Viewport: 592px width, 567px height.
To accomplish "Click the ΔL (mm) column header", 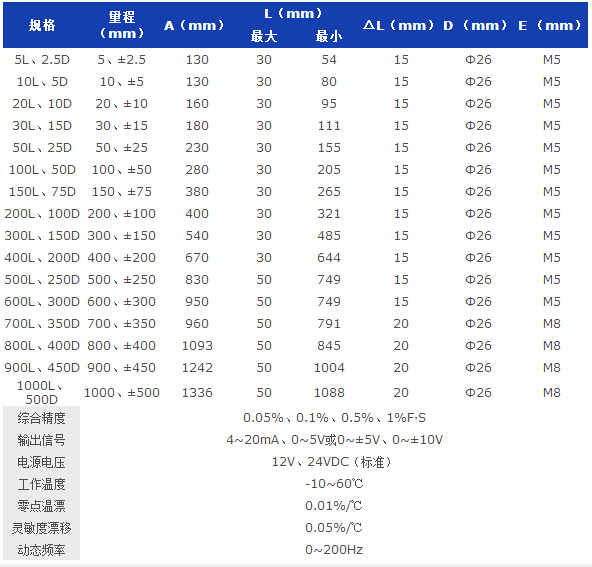I will click(x=398, y=25).
